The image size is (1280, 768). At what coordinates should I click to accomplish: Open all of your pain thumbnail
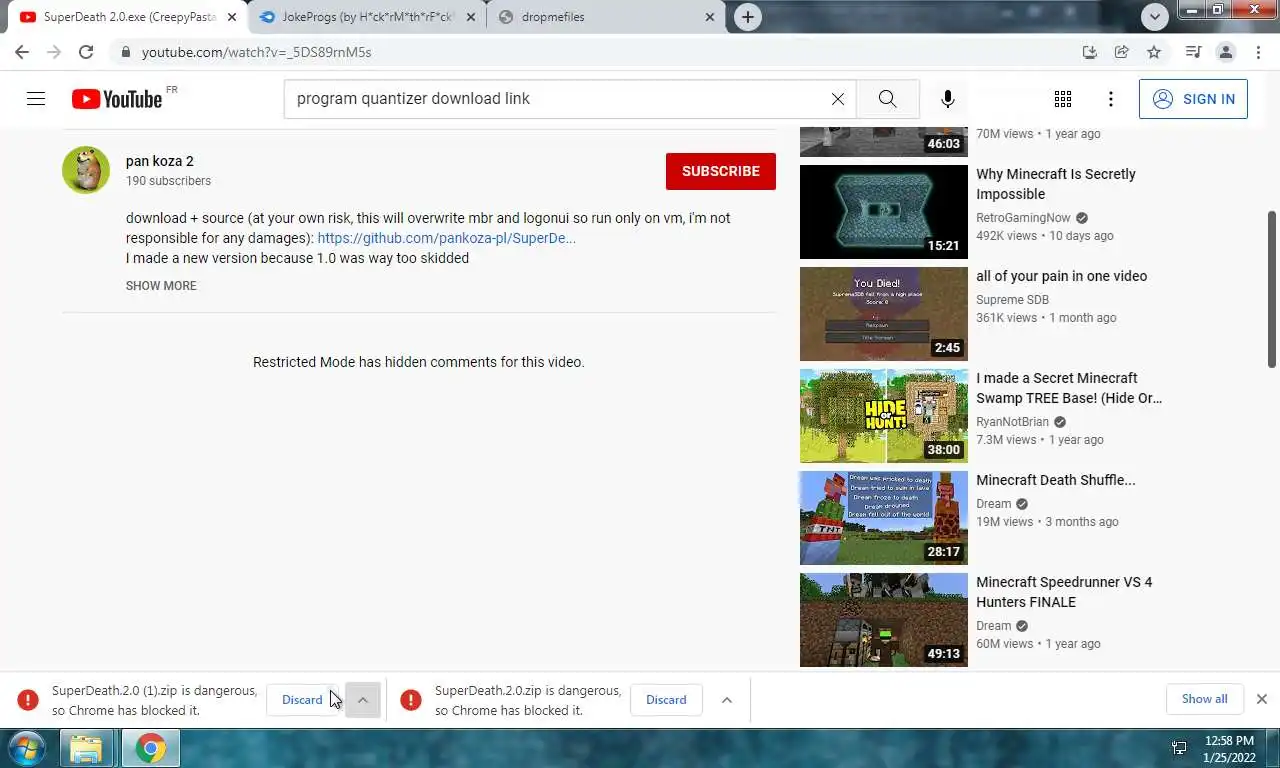pyautogui.click(x=884, y=314)
